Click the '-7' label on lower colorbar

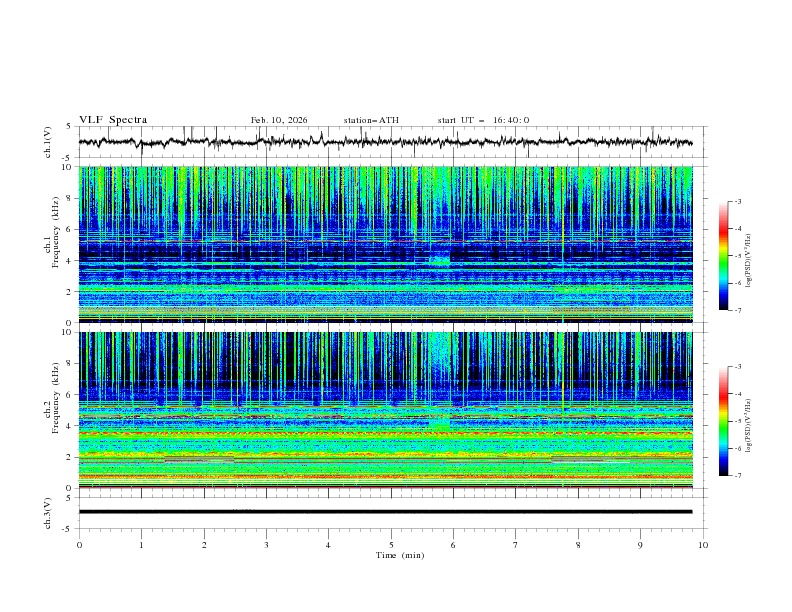pyautogui.click(x=738, y=476)
